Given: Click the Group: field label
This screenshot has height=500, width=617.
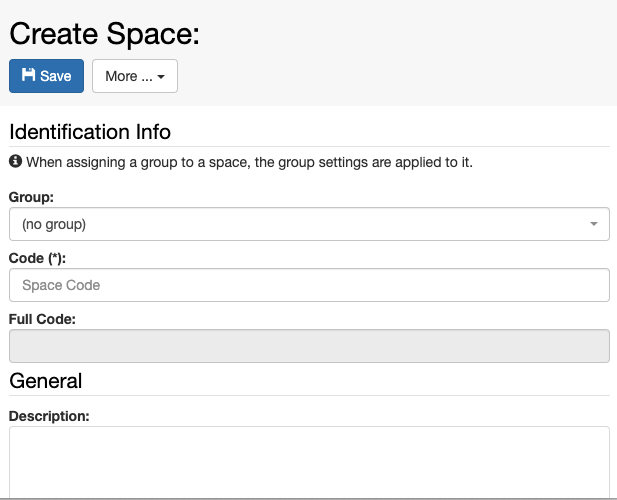Looking at the screenshot, I should [x=31, y=197].
